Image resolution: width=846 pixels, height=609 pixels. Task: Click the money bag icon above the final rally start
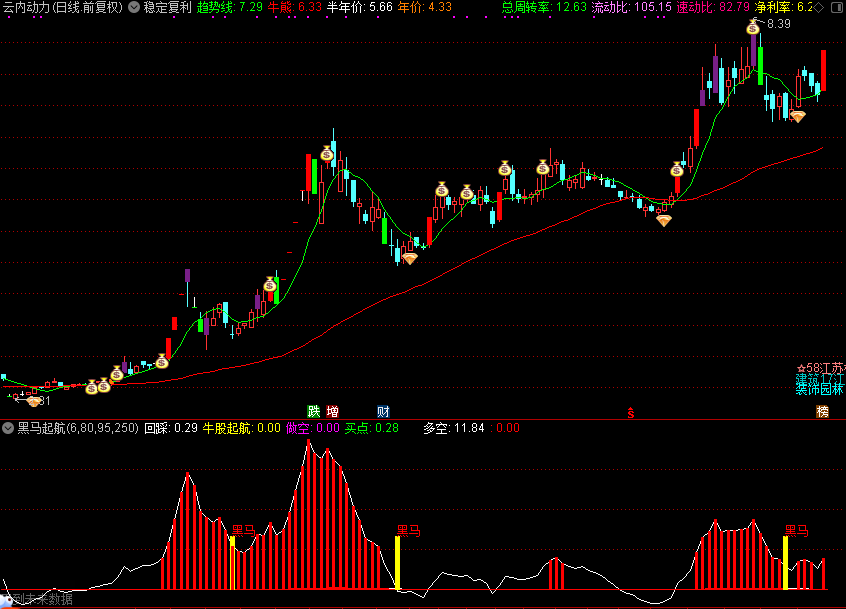tap(677, 170)
